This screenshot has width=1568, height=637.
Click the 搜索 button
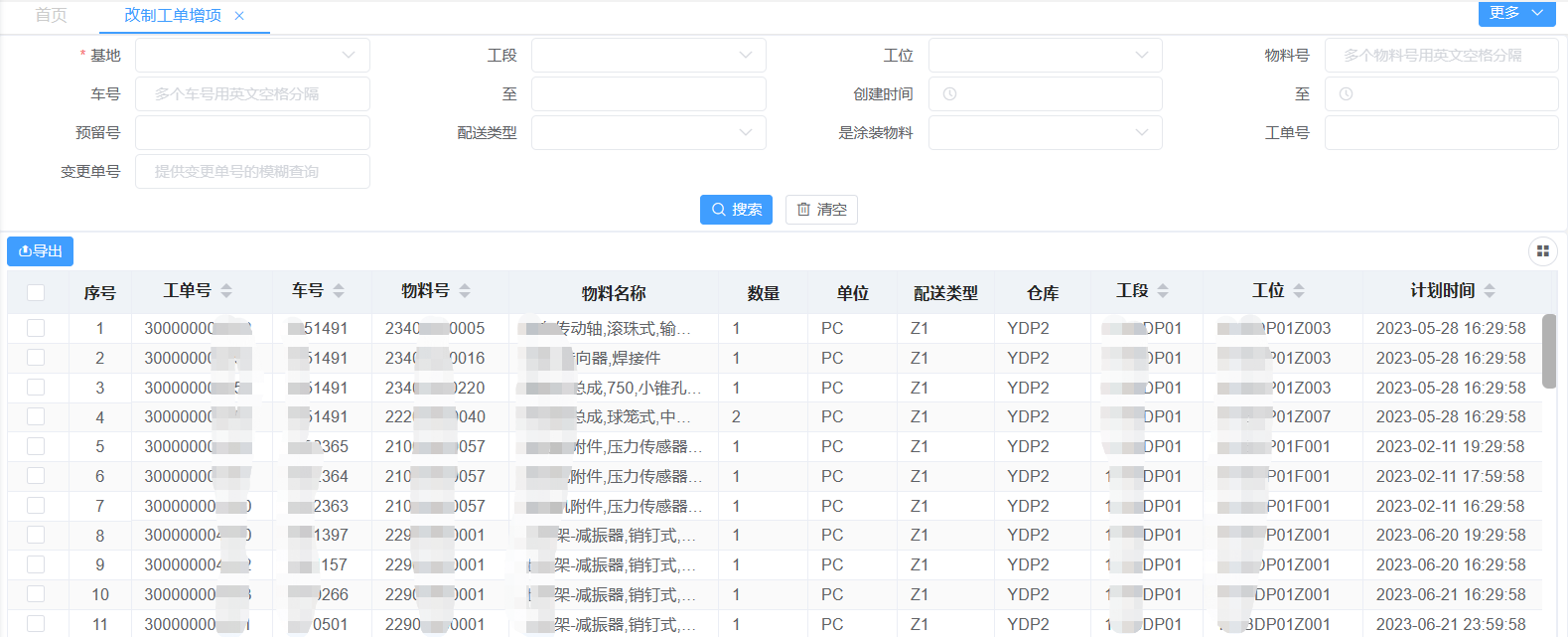tap(736, 210)
